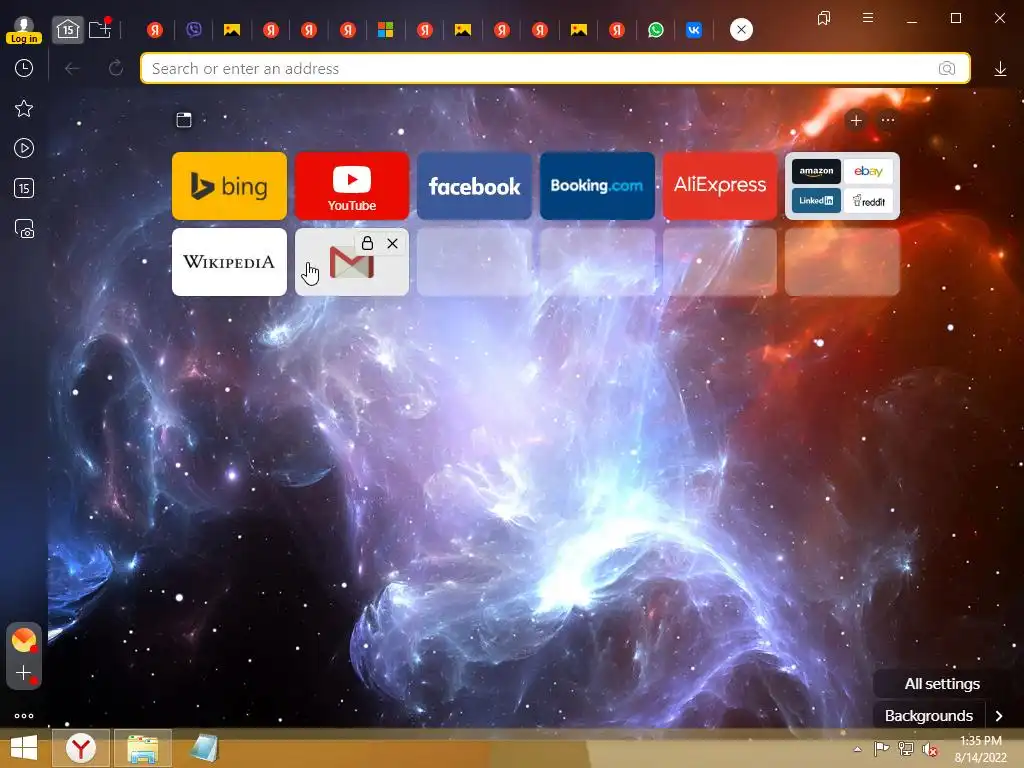Screen dimensions: 1024x768
Task: Open the sidebar tab counter icon showing 15
Action: click(24, 188)
